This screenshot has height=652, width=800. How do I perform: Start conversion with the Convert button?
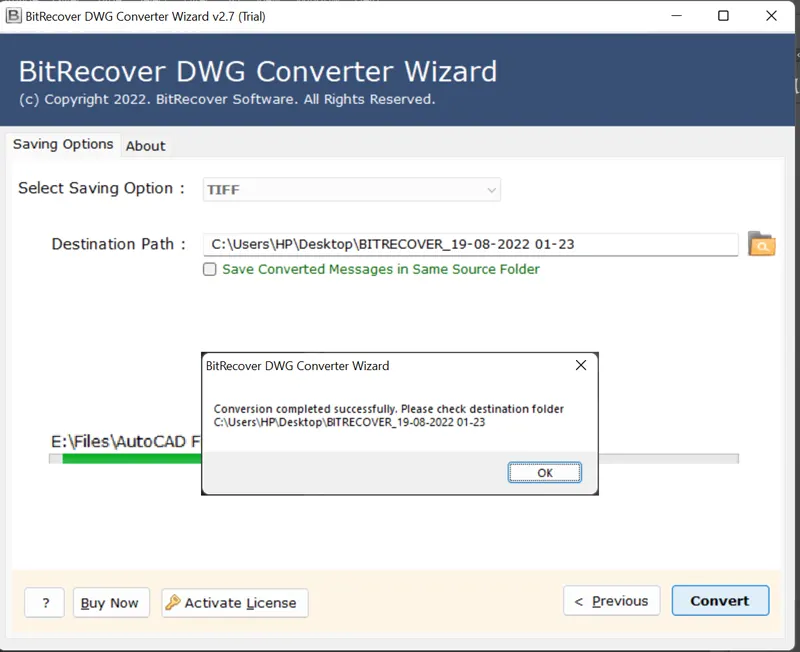coord(719,601)
